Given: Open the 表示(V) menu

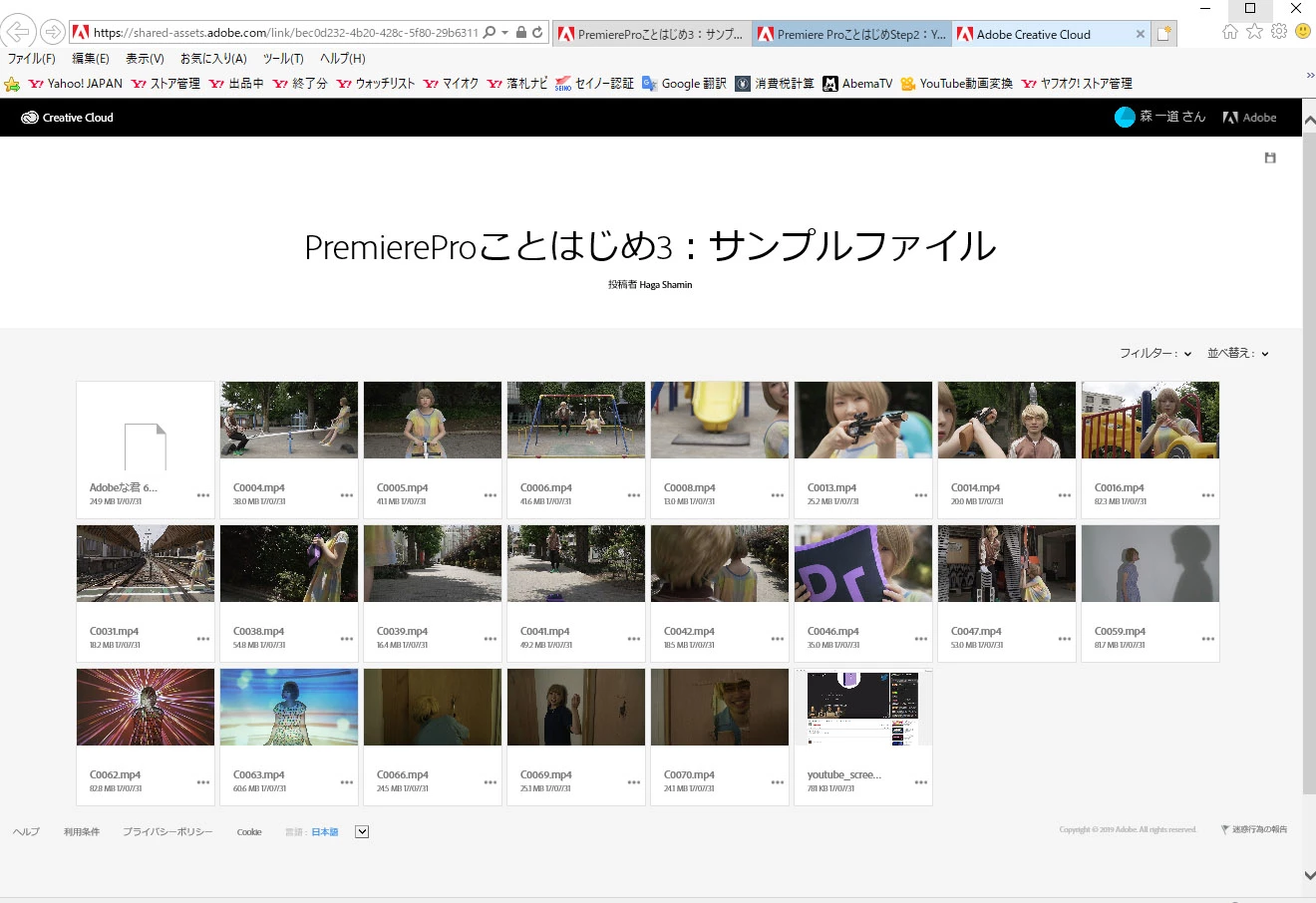Looking at the screenshot, I should [x=145, y=59].
